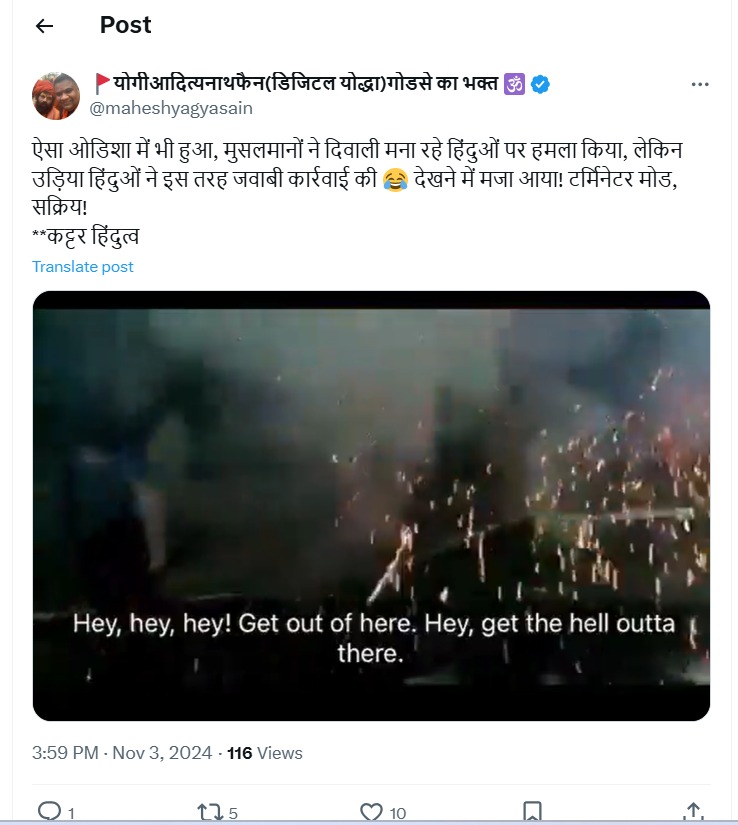Click the blue verified badge
Viewport: 738px width, 825px height.
coord(540,84)
